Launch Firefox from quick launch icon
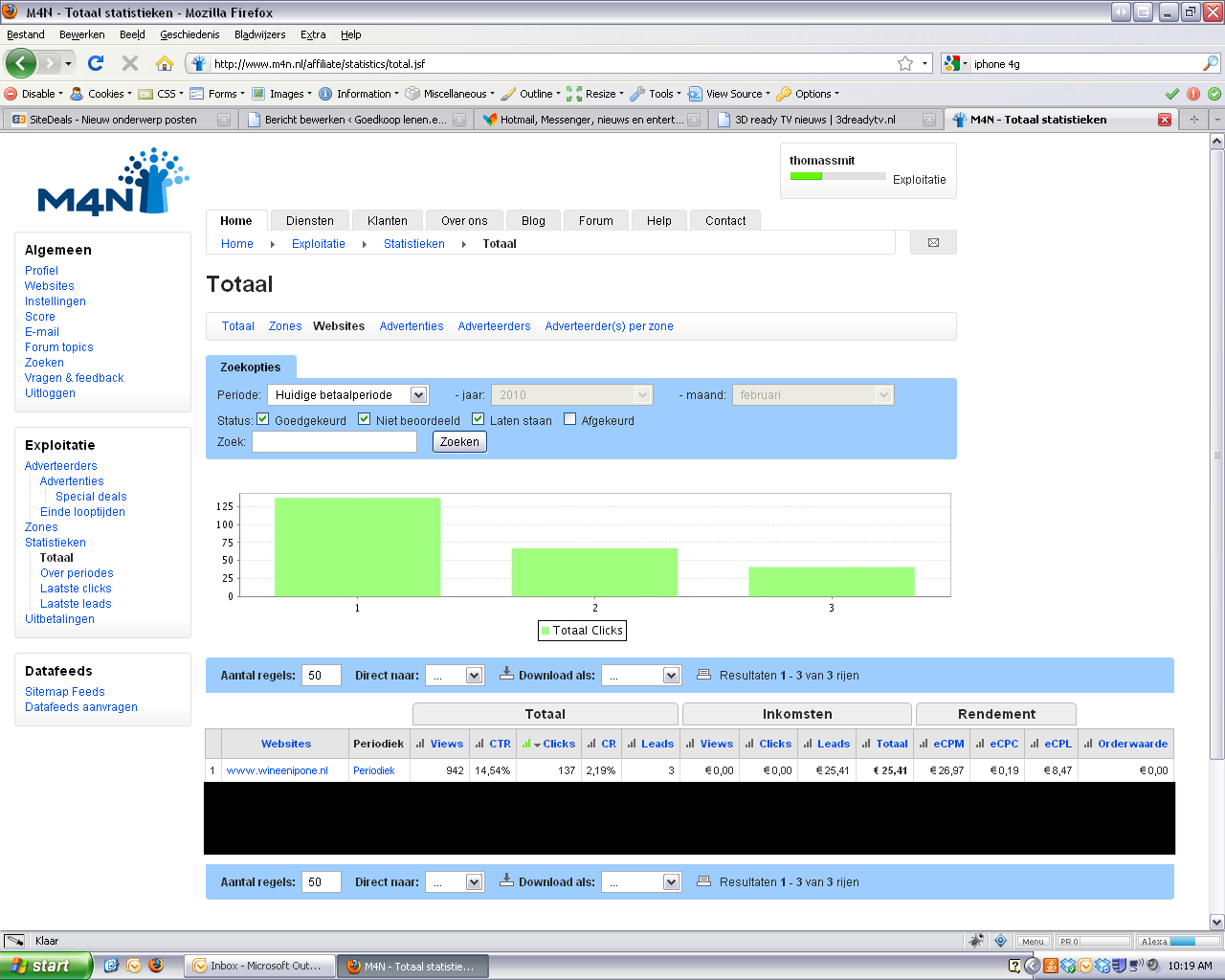The width and height of the screenshot is (1225, 980). pos(156,966)
